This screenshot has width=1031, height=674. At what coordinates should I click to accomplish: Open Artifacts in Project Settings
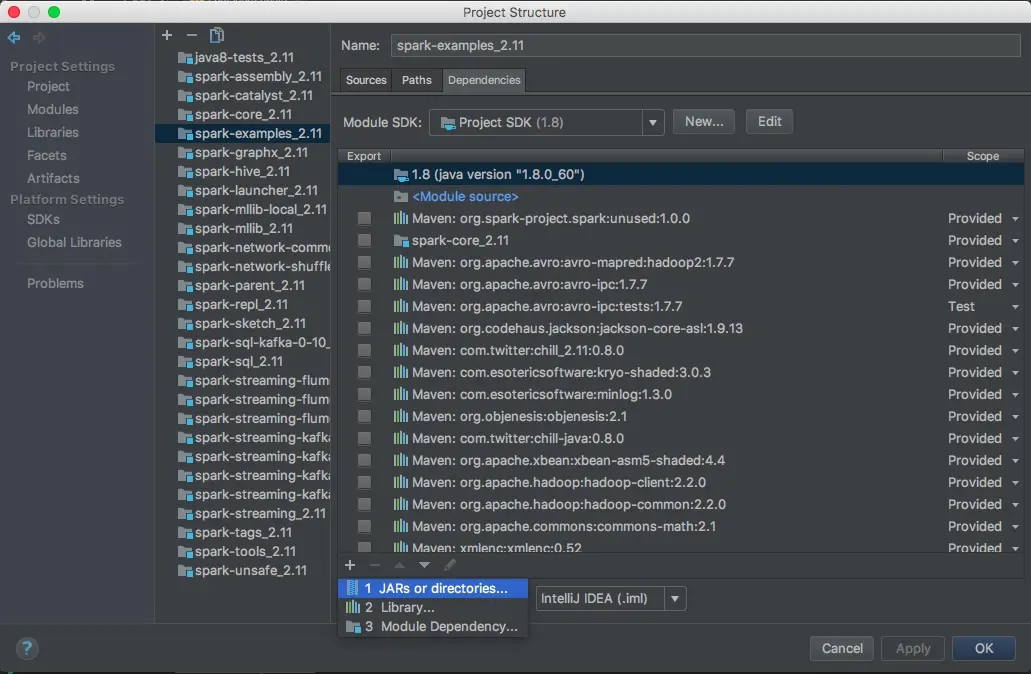[53, 178]
